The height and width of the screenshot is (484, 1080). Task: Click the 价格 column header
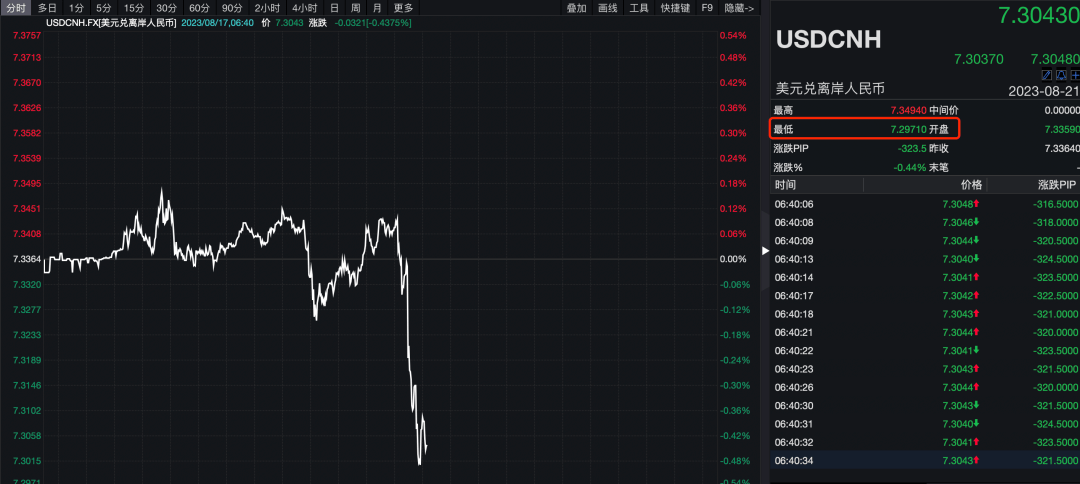pyautogui.click(x=971, y=185)
